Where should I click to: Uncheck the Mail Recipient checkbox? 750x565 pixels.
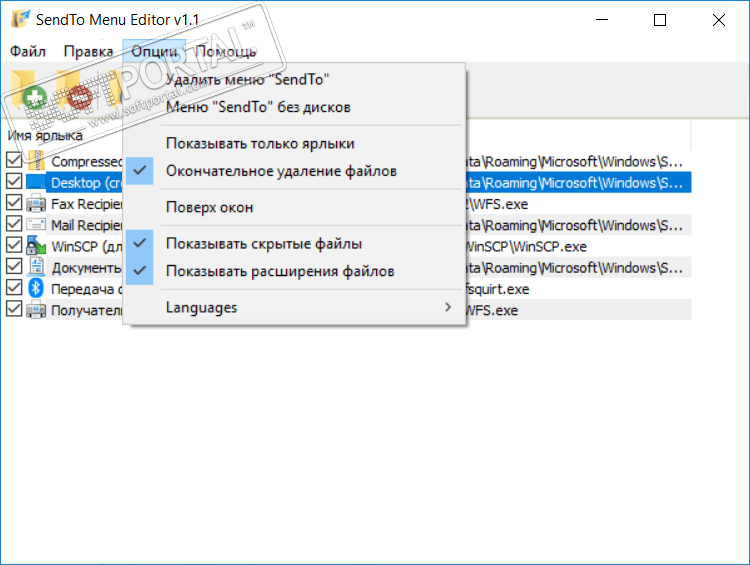point(14,223)
